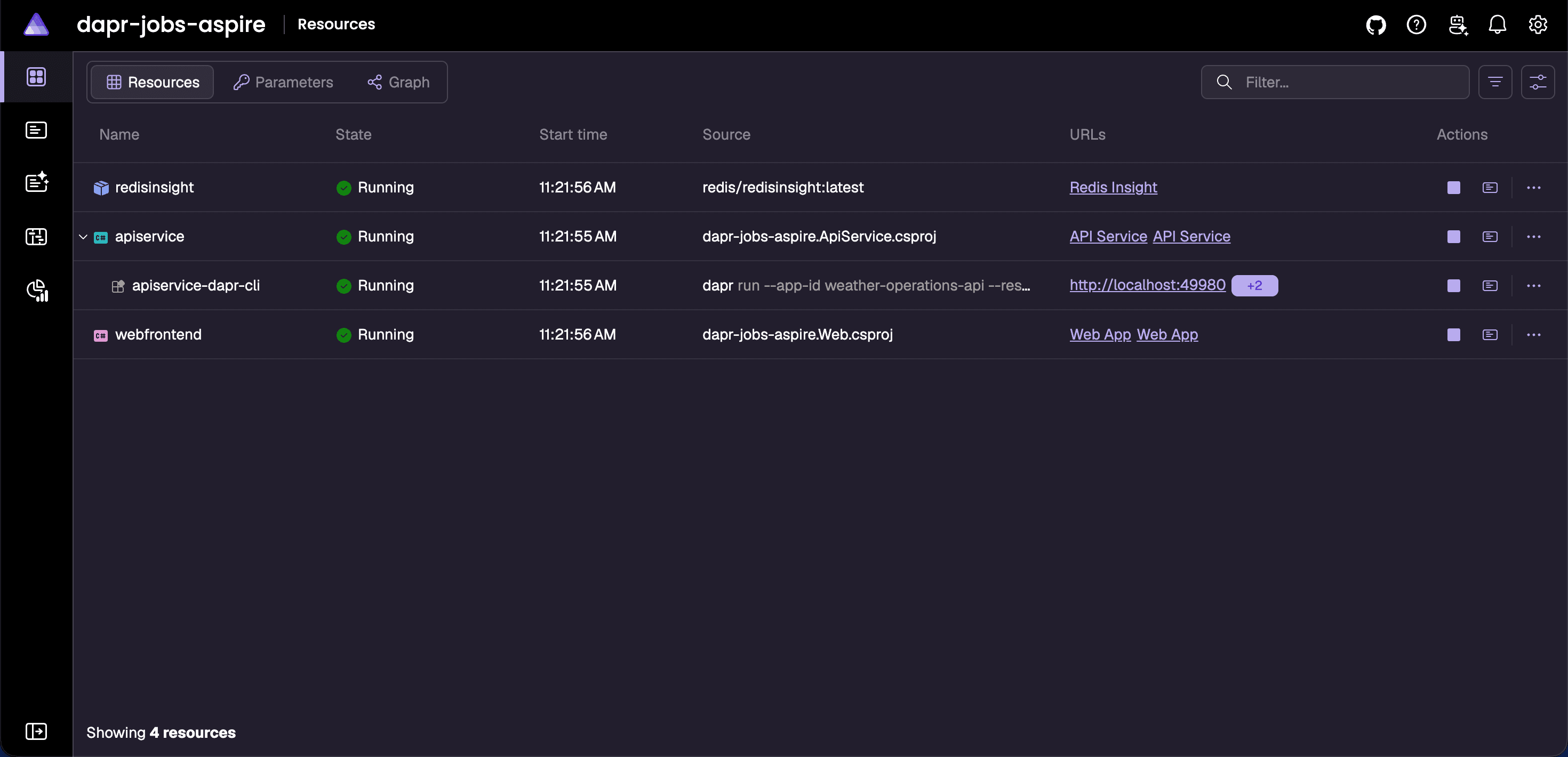Sort by the Name column header
The image size is (1568, 757).
(119, 134)
